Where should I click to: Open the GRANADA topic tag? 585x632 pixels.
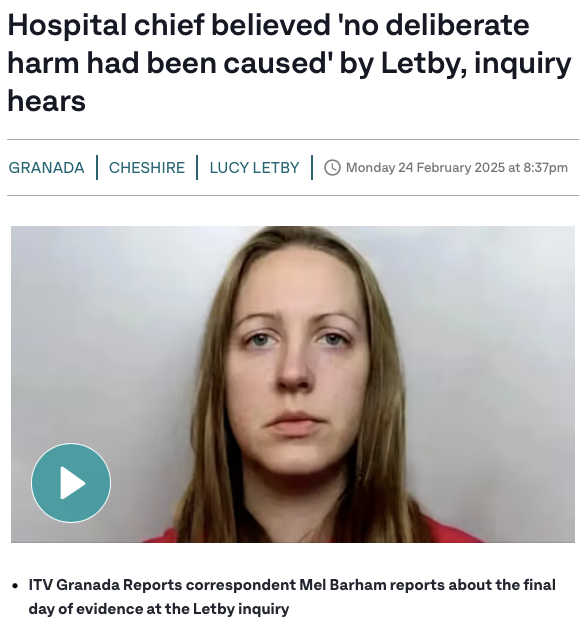tap(46, 168)
